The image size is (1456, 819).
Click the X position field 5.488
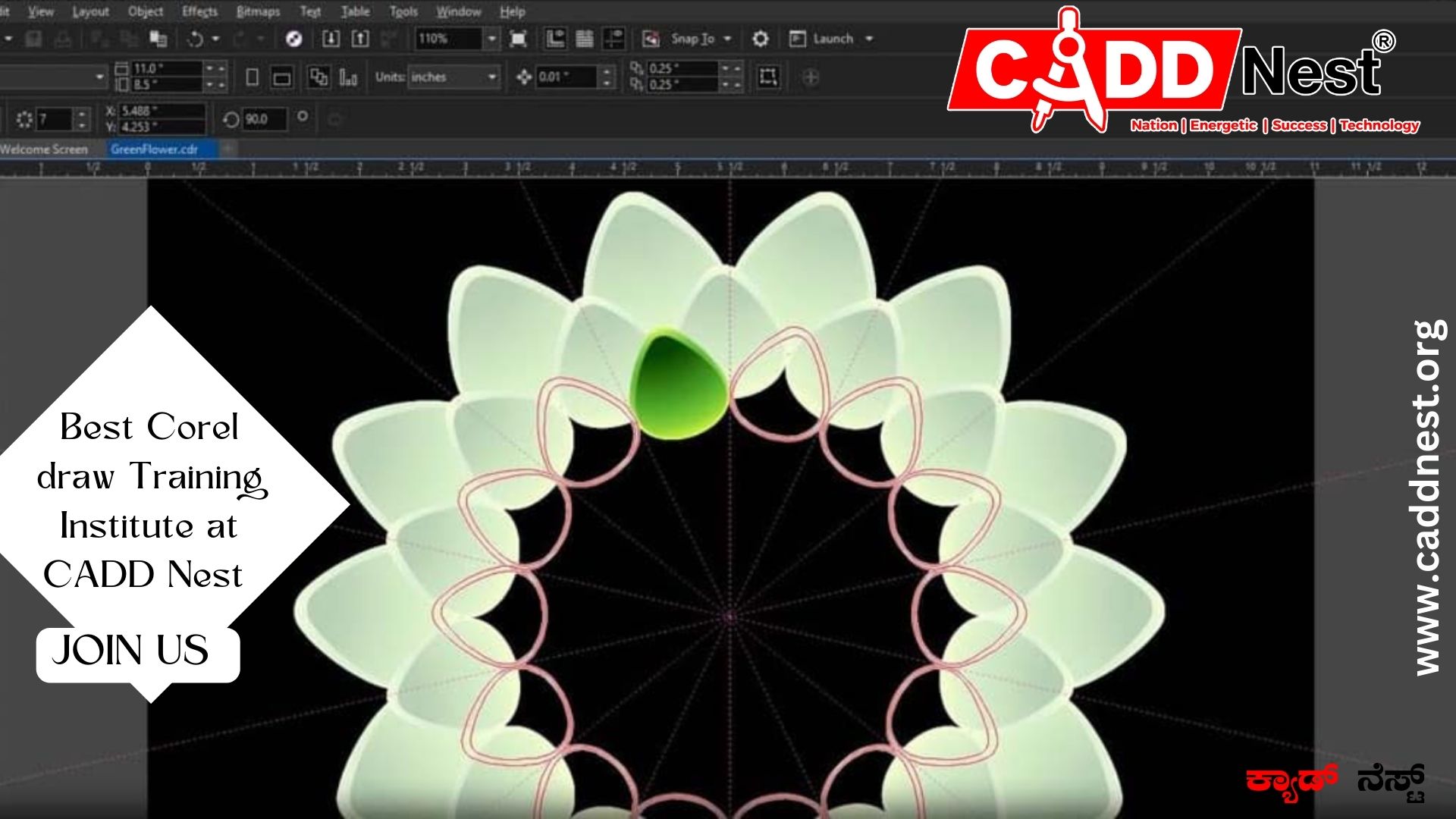(x=161, y=111)
